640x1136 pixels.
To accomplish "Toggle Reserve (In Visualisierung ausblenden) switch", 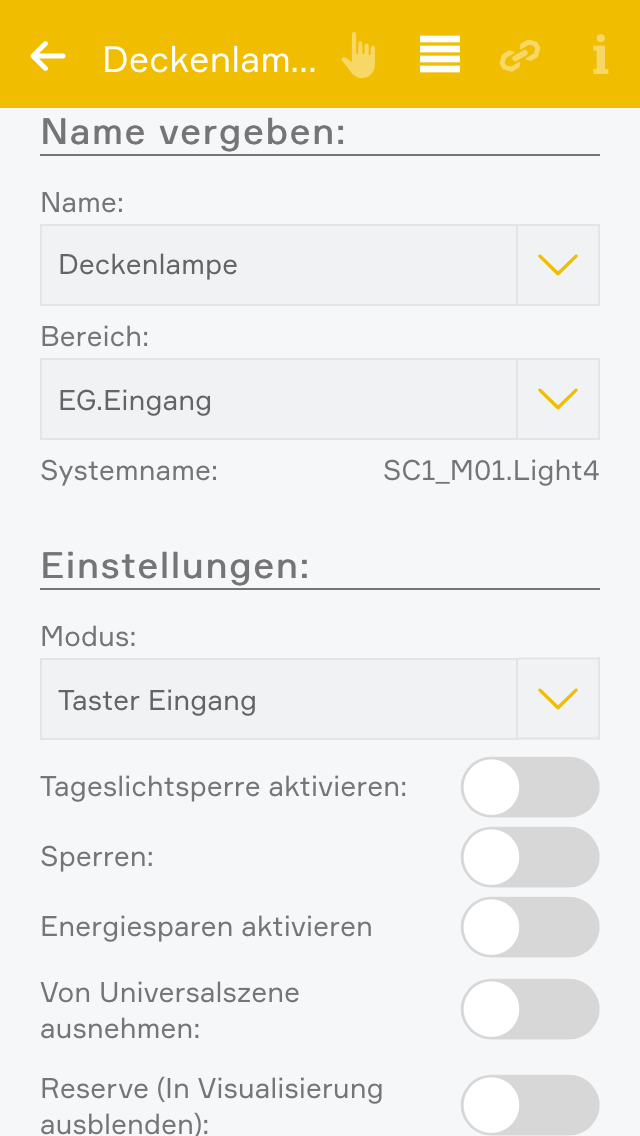I will coord(530,1105).
